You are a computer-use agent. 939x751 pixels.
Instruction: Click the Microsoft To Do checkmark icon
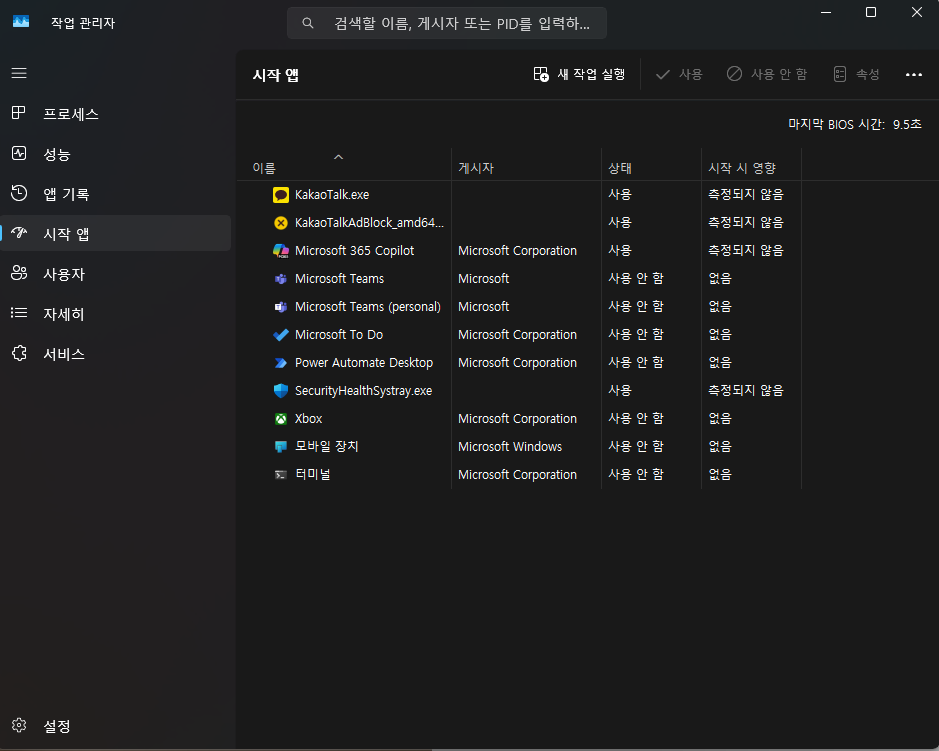tap(281, 335)
